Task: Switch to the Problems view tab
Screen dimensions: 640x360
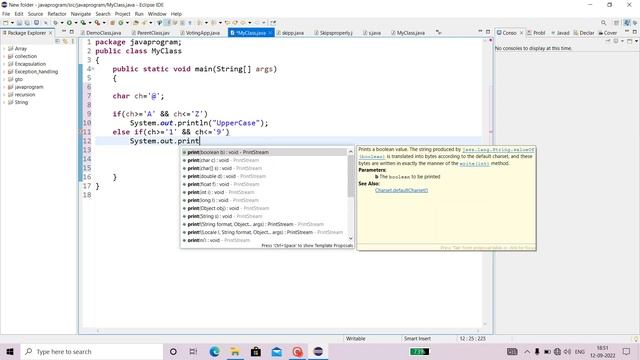Action: click(536, 33)
